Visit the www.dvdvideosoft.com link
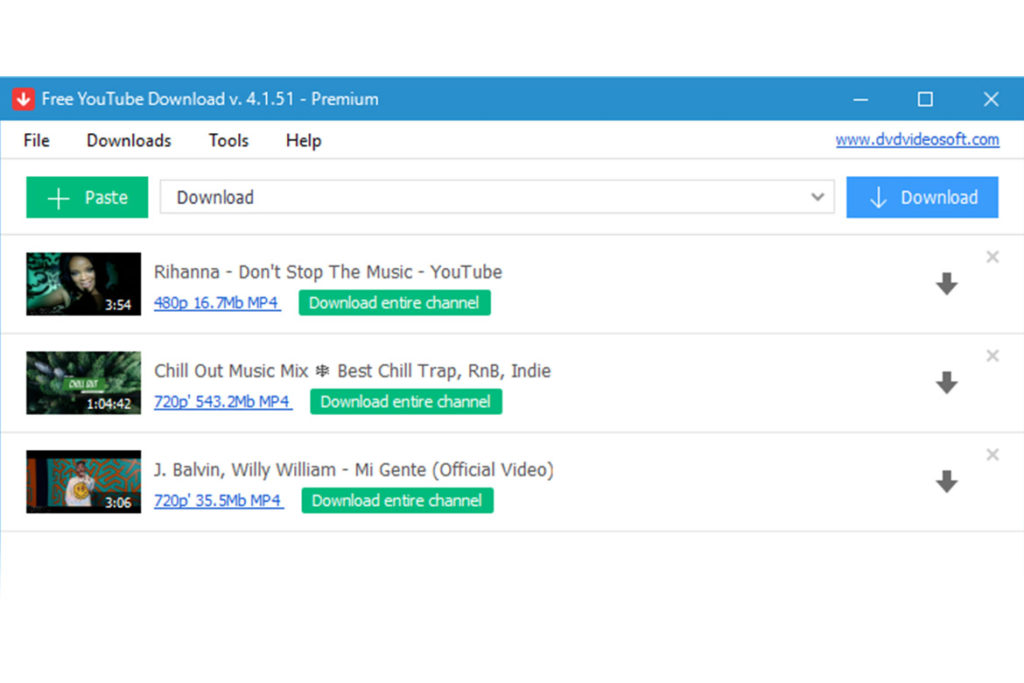This screenshot has width=1024, height=683. 918,139
